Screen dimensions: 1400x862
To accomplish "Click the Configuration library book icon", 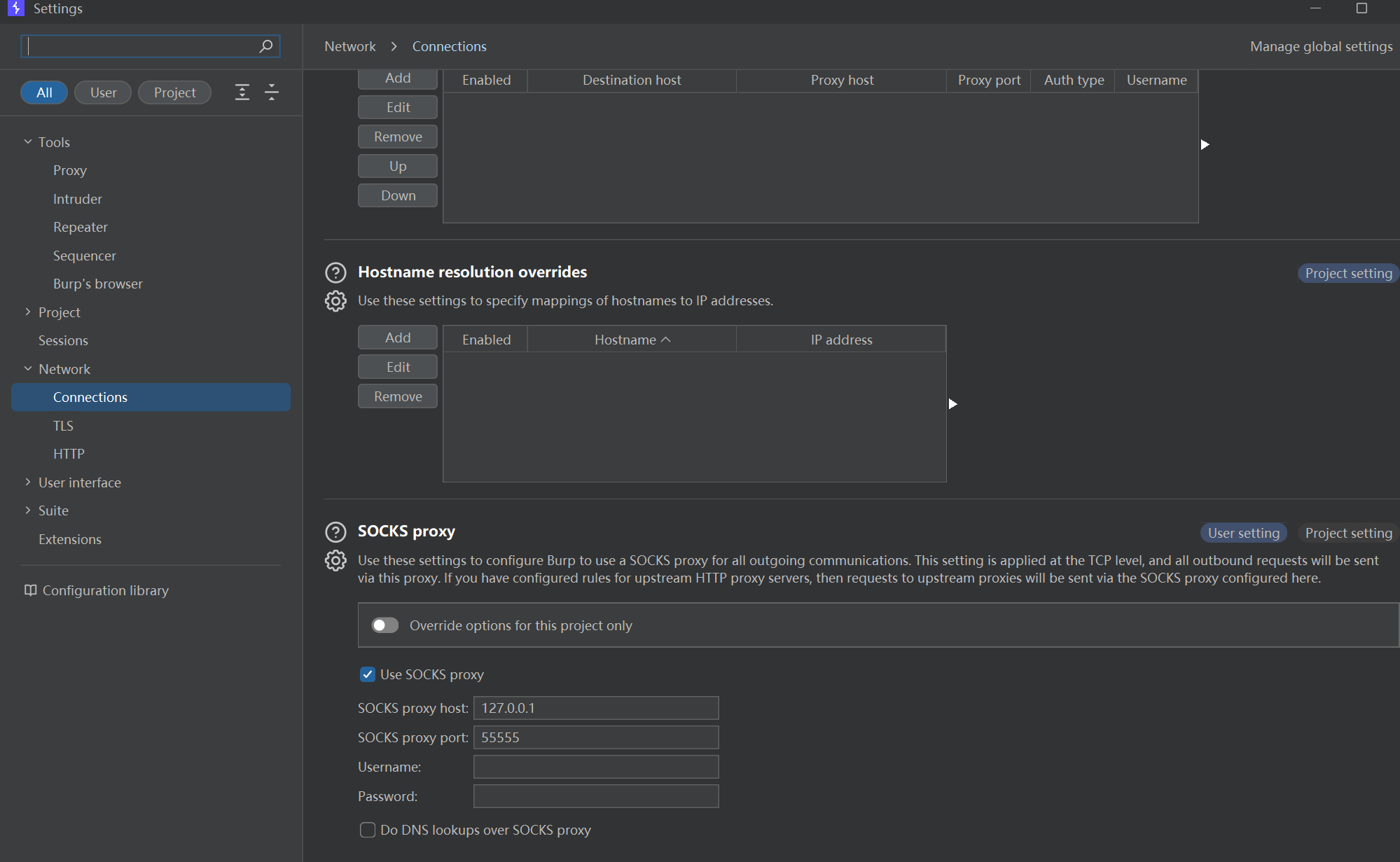I will pyautogui.click(x=30, y=590).
